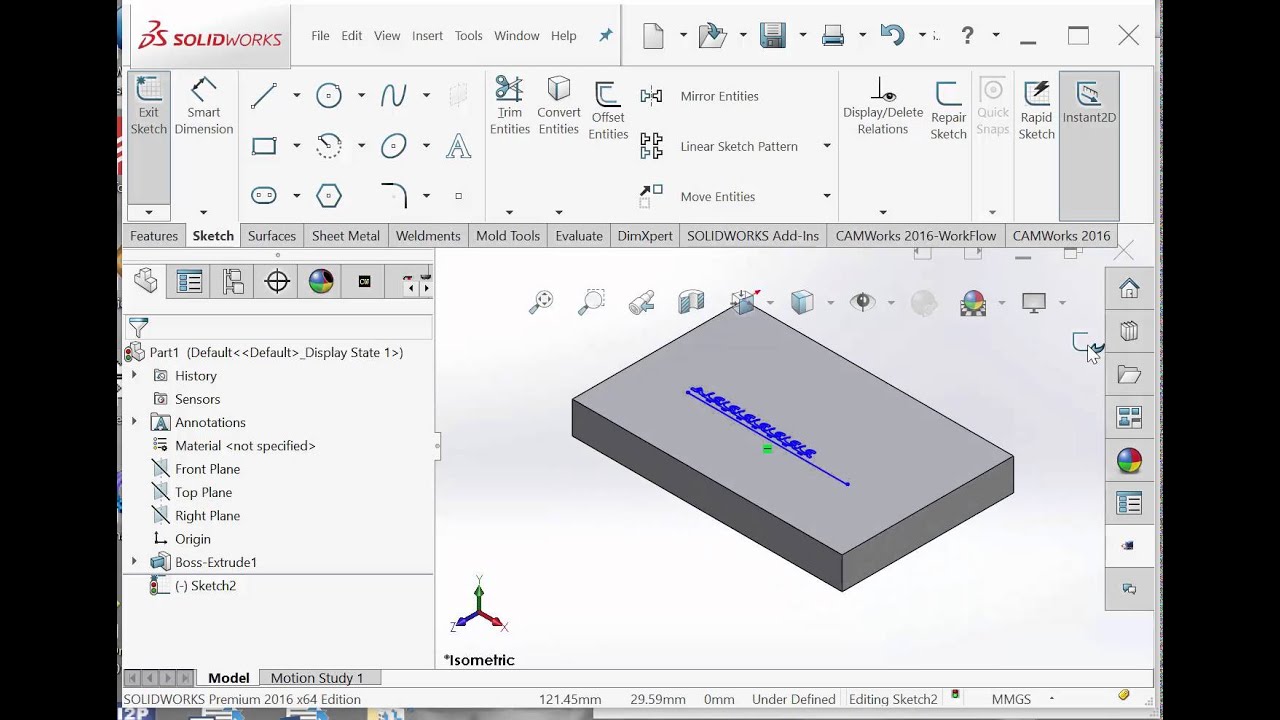Open SOLIDWORKS Resources home tab

click(x=1129, y=289)
